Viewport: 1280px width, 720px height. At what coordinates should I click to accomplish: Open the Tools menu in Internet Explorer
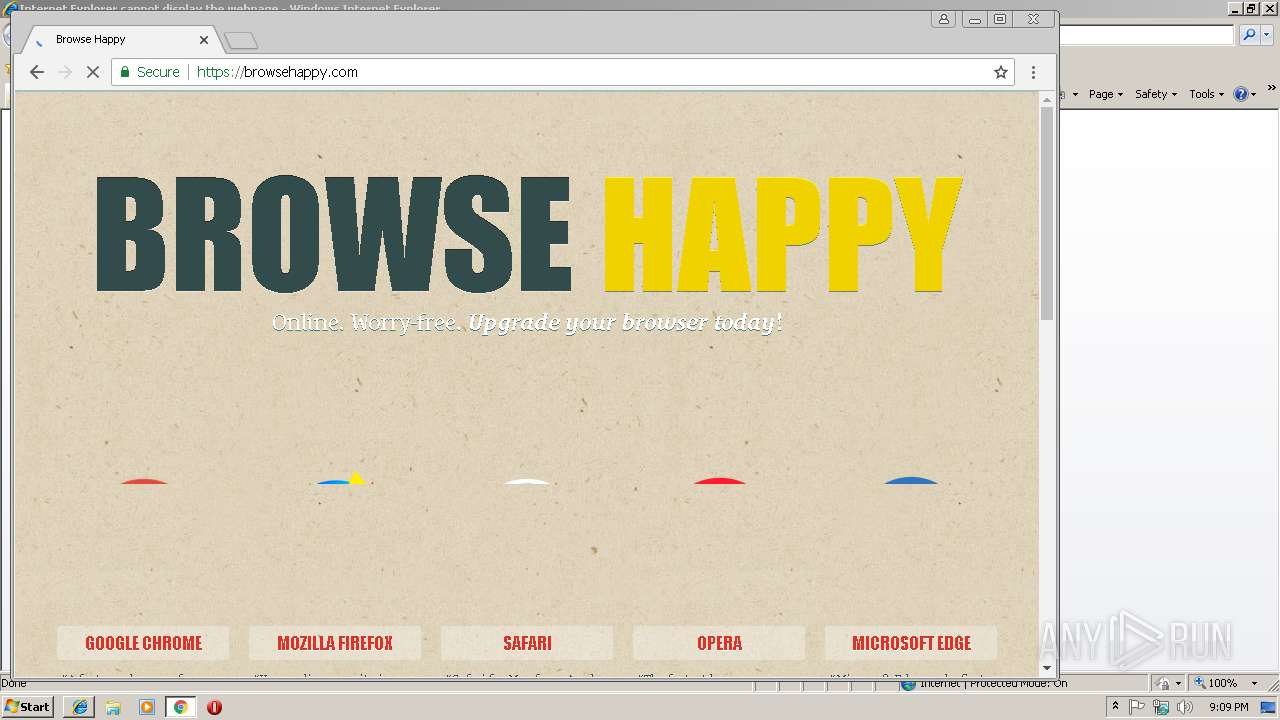click(x=1206, y=94)
